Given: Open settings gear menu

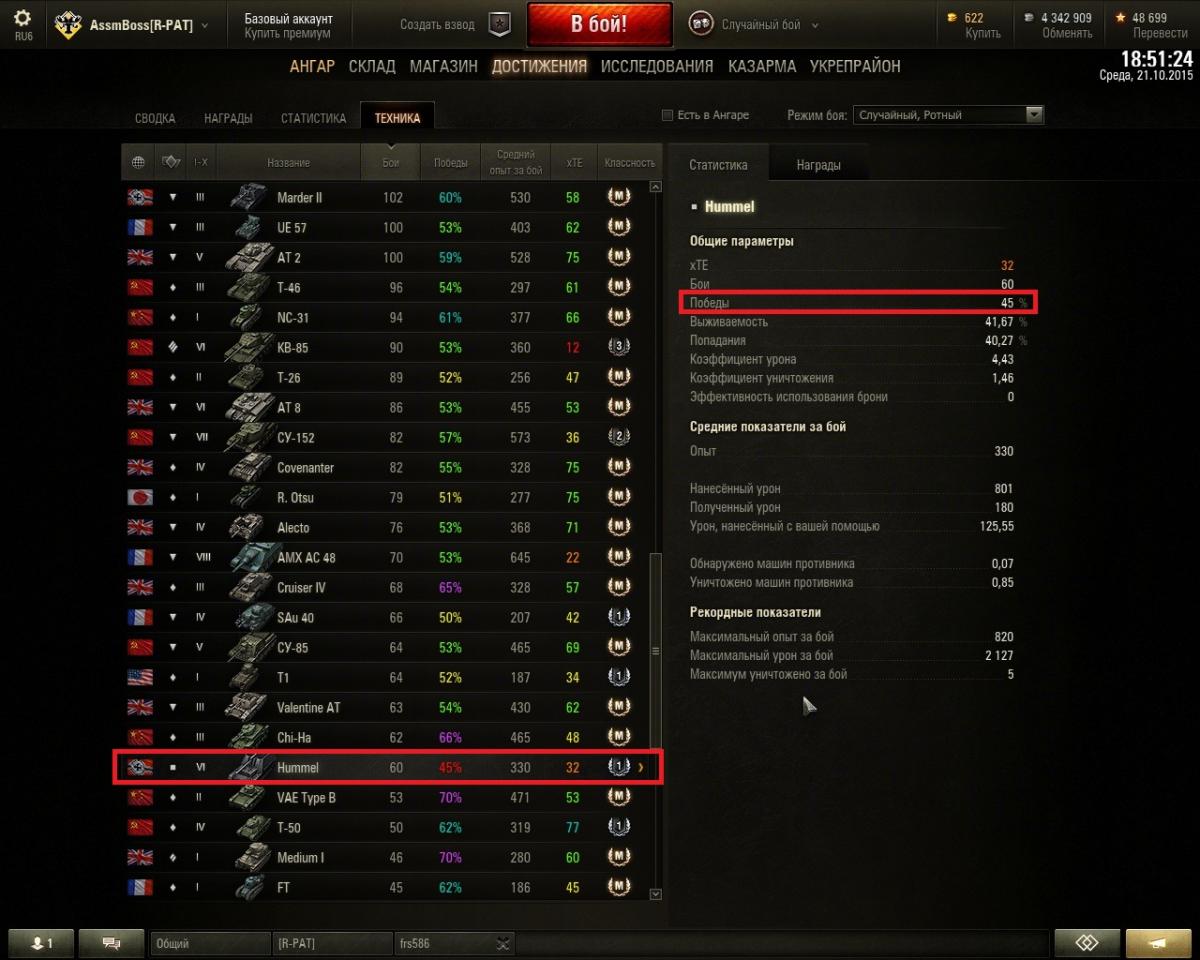Looking at the screenshot, I should pyautogui.click(x=22, y=19).
